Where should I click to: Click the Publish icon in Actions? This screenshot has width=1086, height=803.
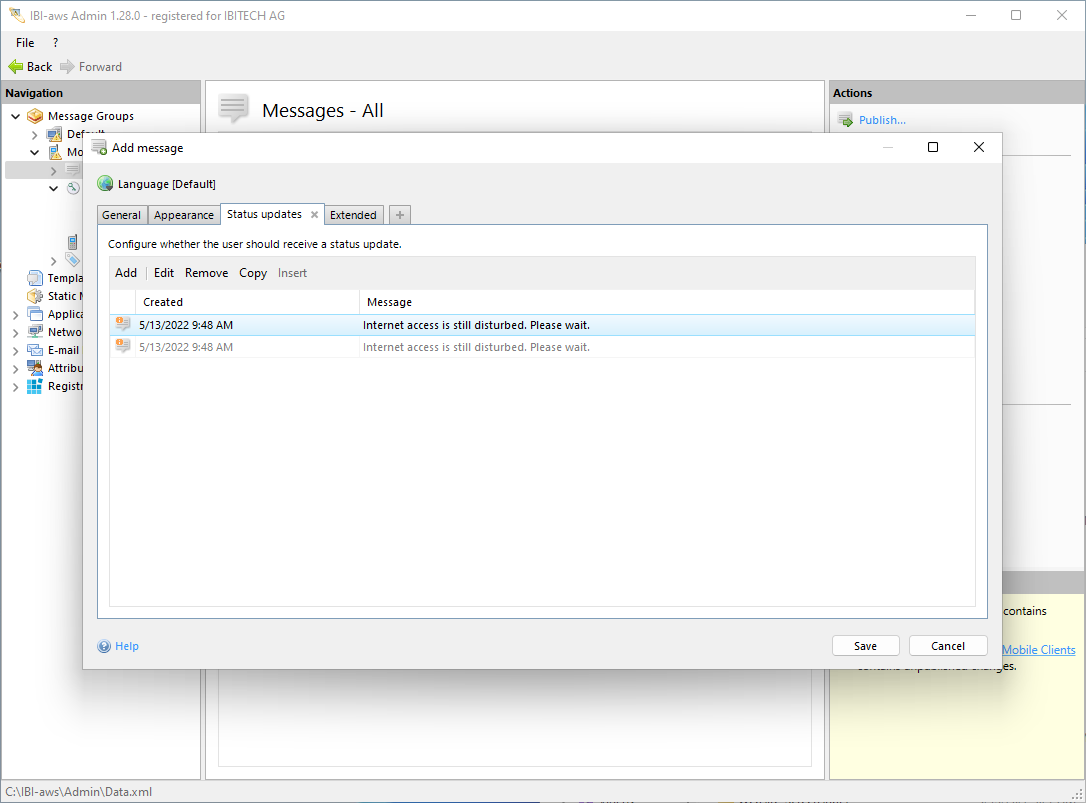click(845, 120)
